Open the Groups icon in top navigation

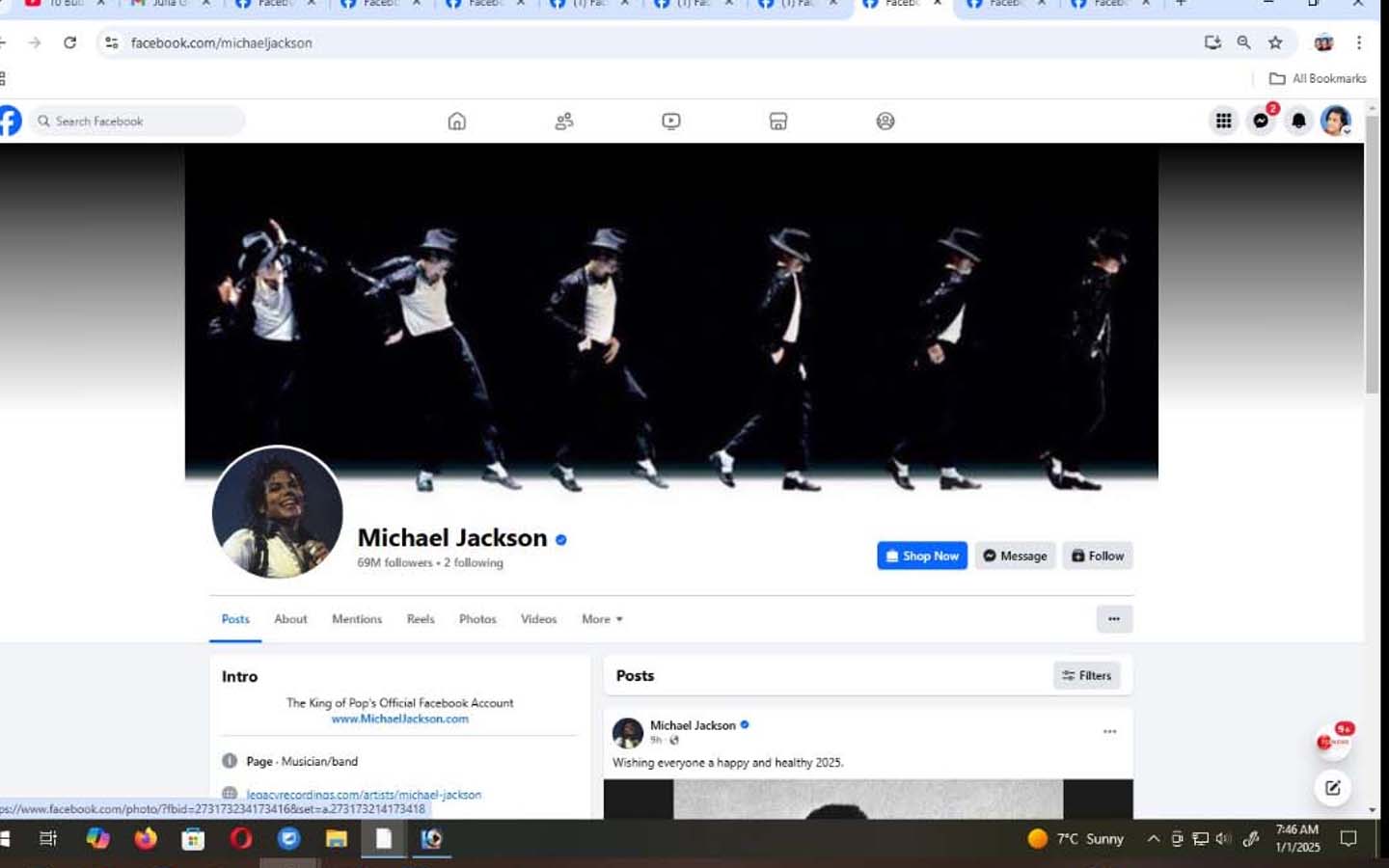885,121
